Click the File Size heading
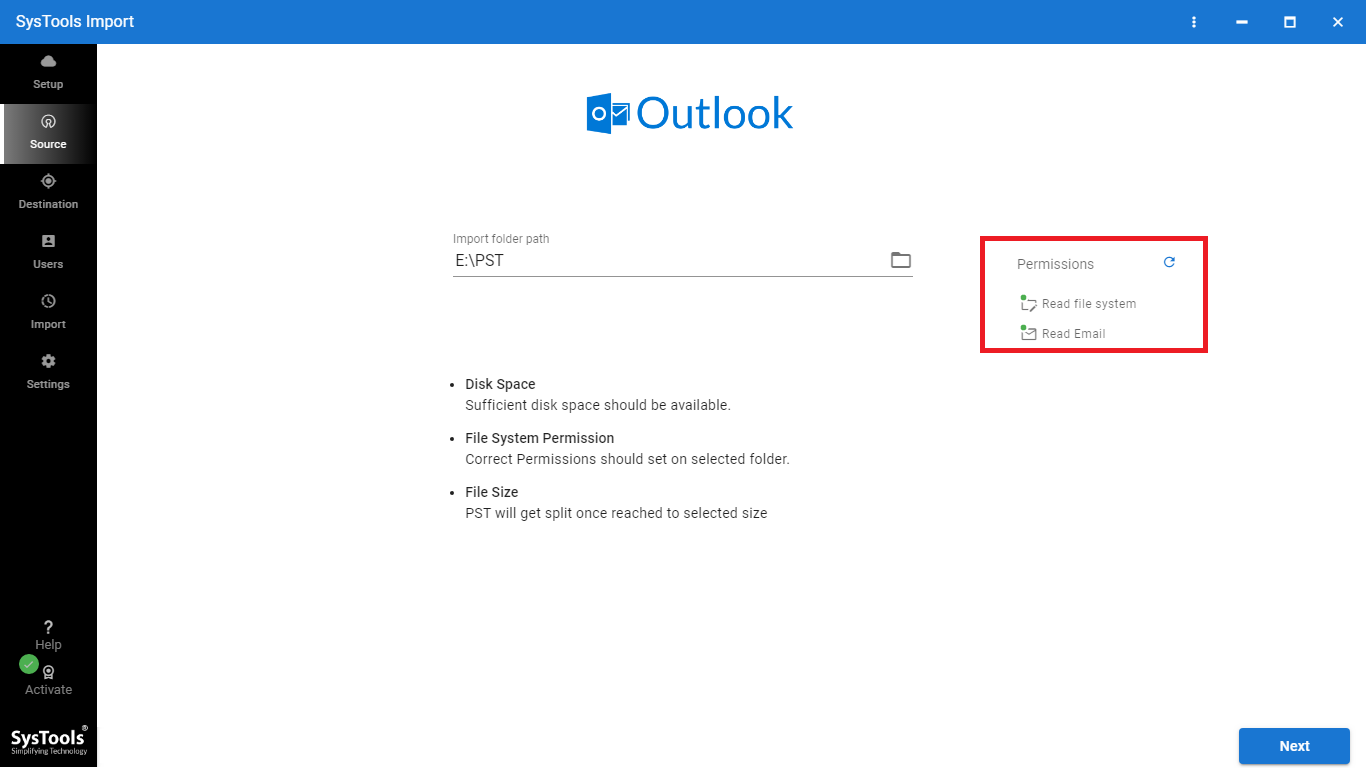The height and width of the screenshot is (768, 1366). point(492,492)
